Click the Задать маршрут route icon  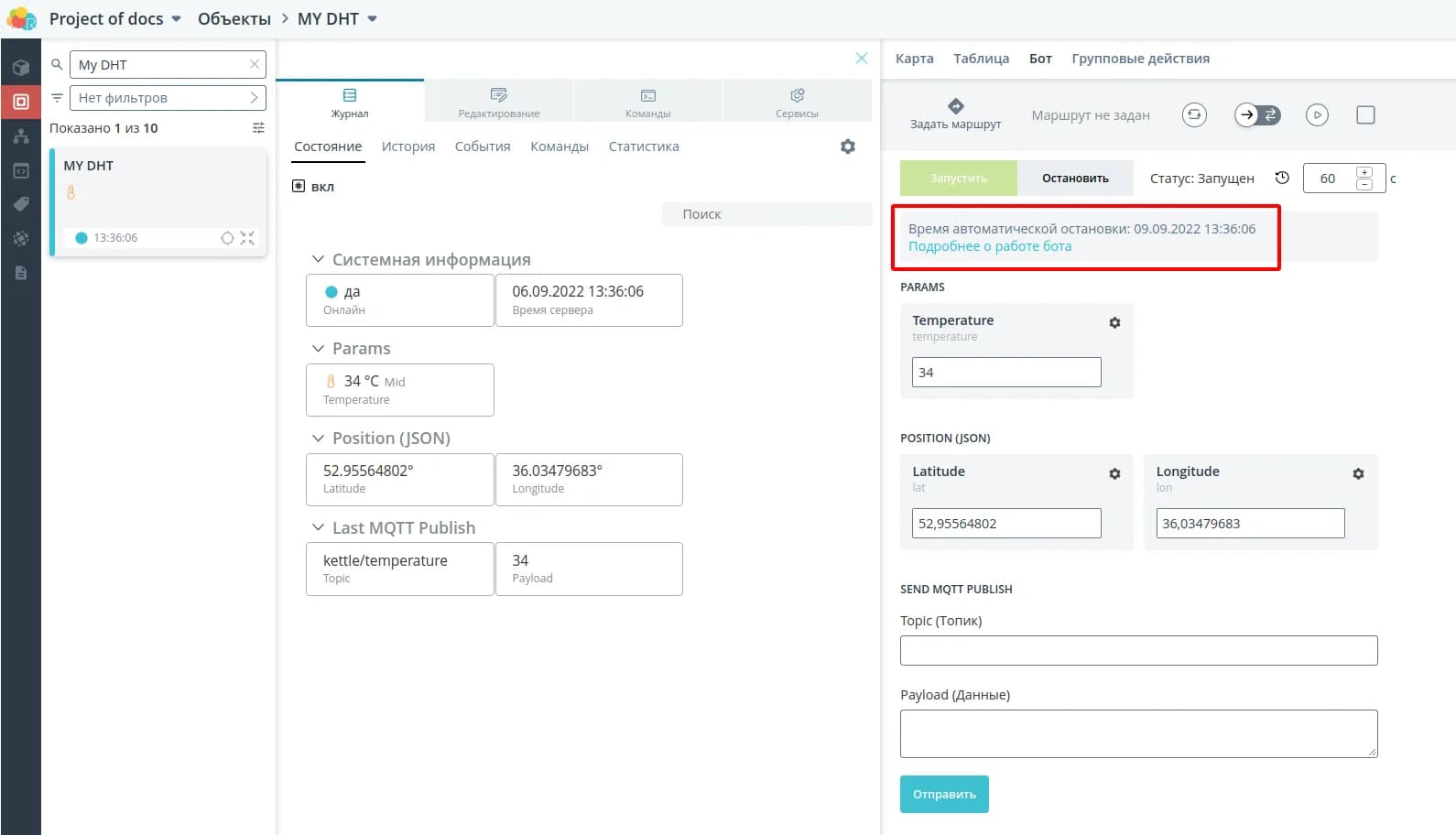[955, 106]
